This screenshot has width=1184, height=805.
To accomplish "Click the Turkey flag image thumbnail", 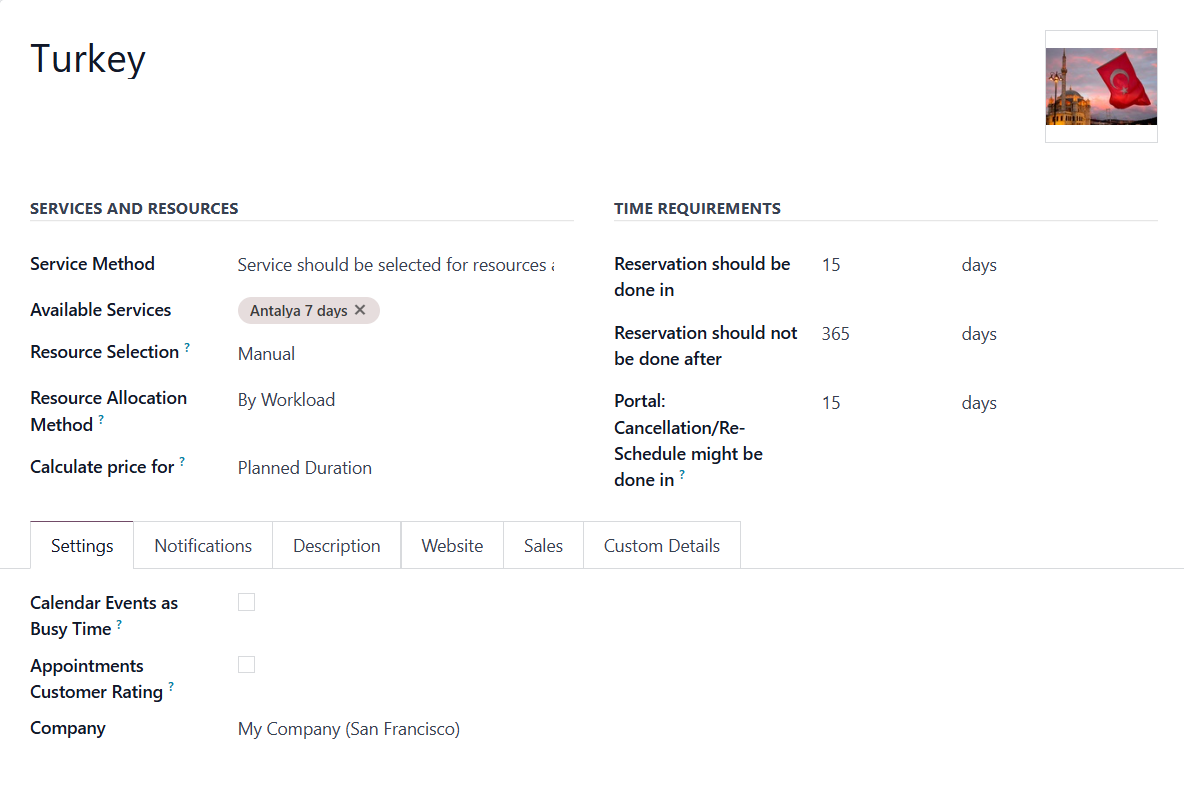I will coord(1101,86).
